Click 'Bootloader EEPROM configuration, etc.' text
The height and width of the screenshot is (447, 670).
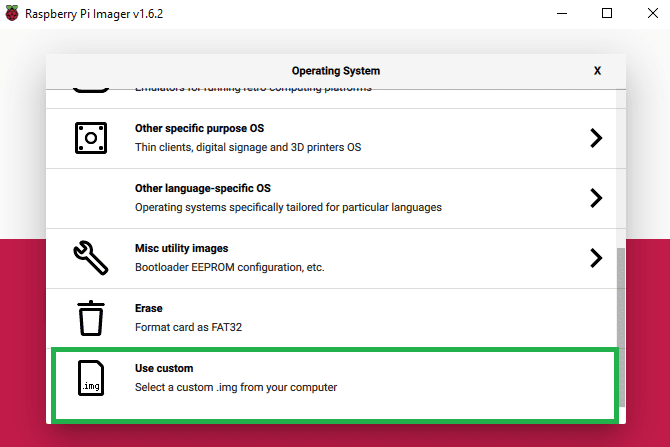click(x=229, y=268)
